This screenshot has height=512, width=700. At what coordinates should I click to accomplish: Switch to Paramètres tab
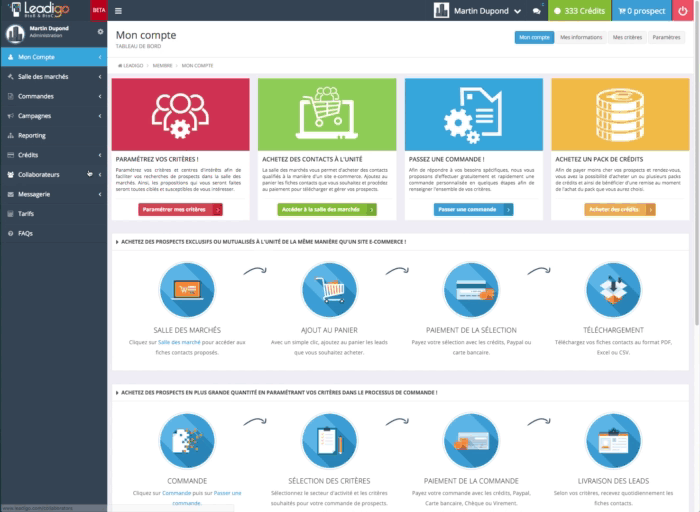(x=666, y=37)
